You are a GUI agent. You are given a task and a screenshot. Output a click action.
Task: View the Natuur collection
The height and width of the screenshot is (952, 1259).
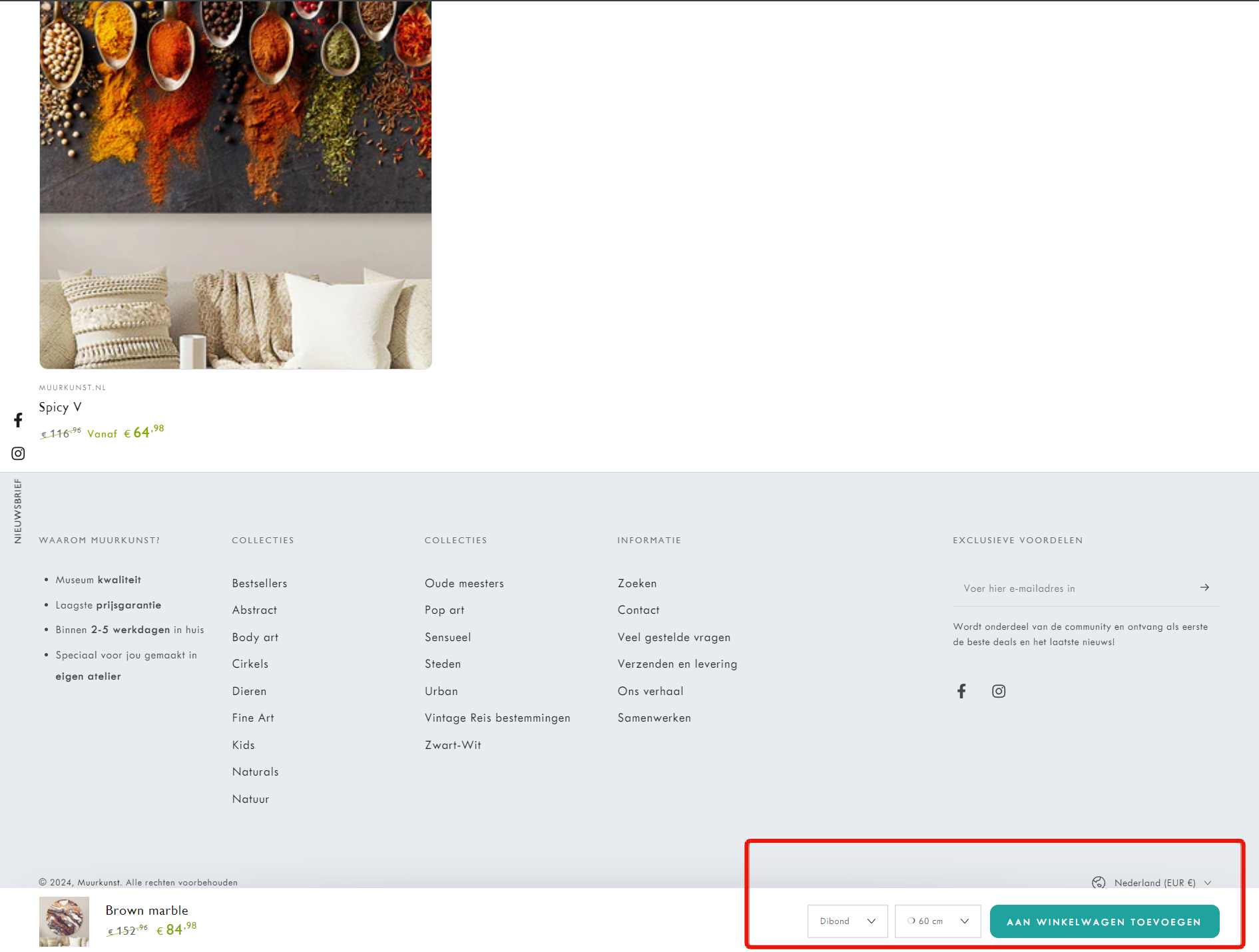[x=250, y=799]
